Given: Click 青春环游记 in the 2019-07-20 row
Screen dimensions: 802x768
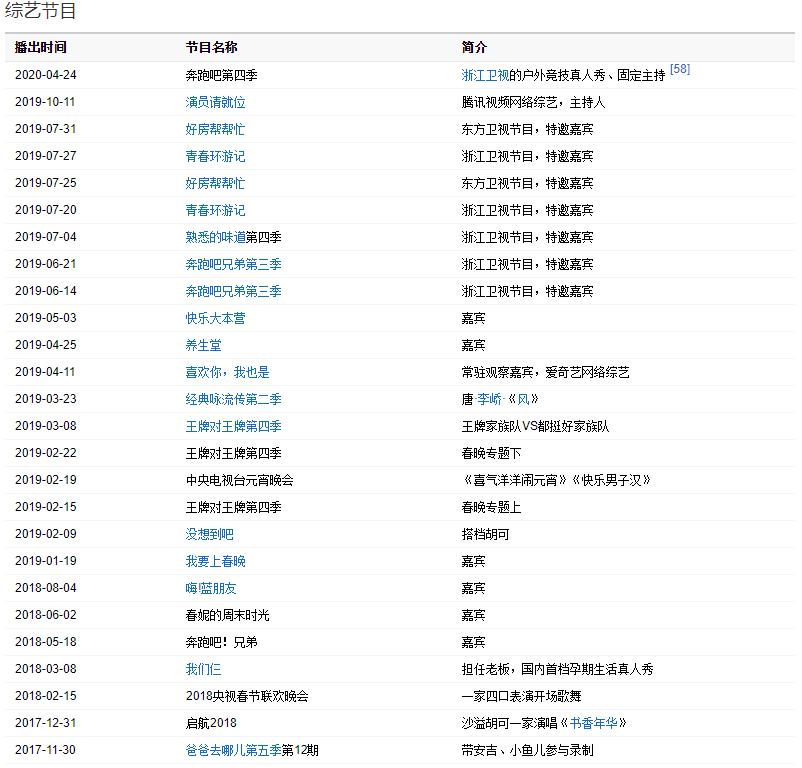Looking at the screenshot, I should tap(215, 210).
